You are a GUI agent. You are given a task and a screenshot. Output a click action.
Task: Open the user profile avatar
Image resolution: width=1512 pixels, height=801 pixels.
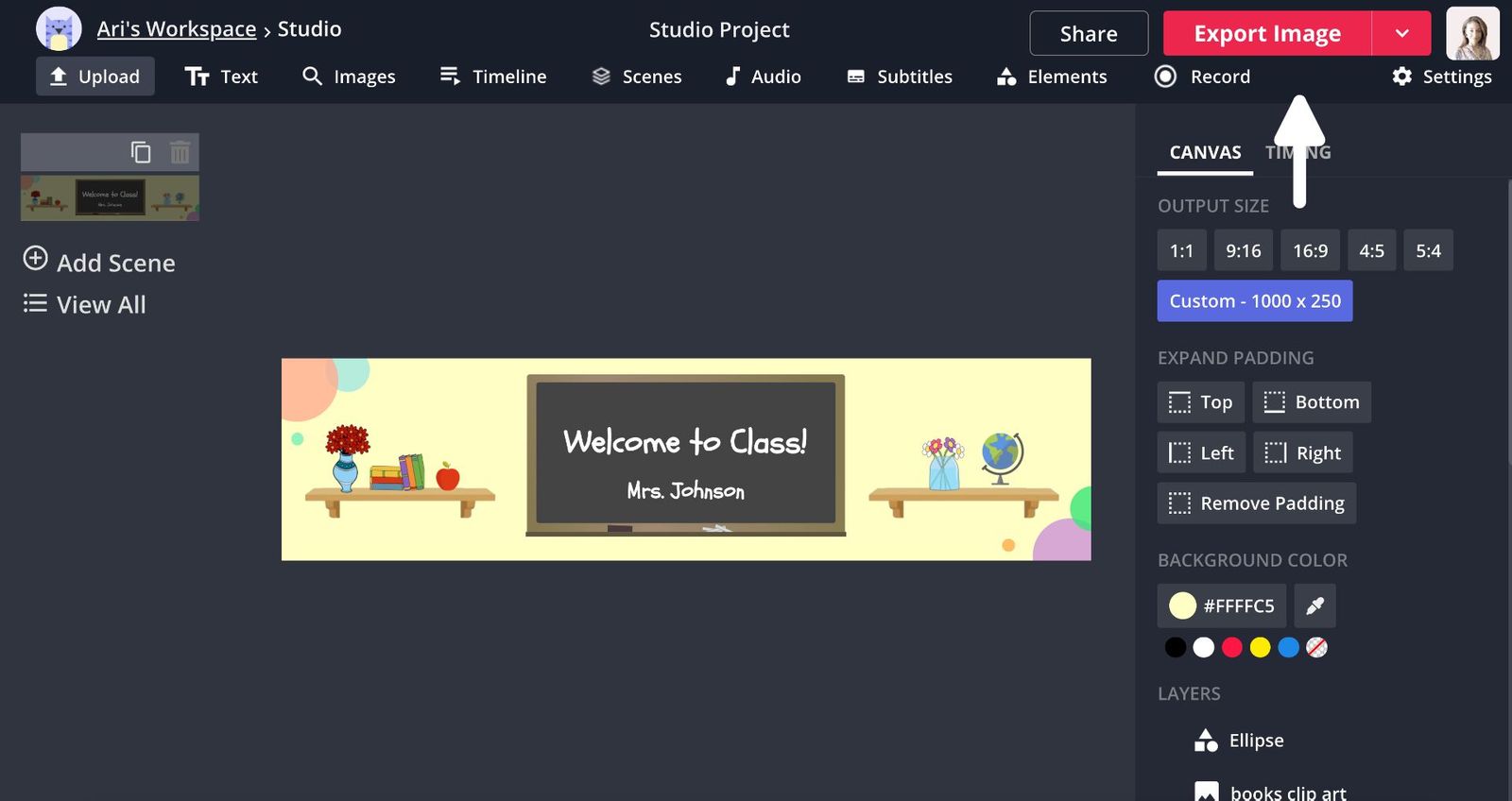1472,33
